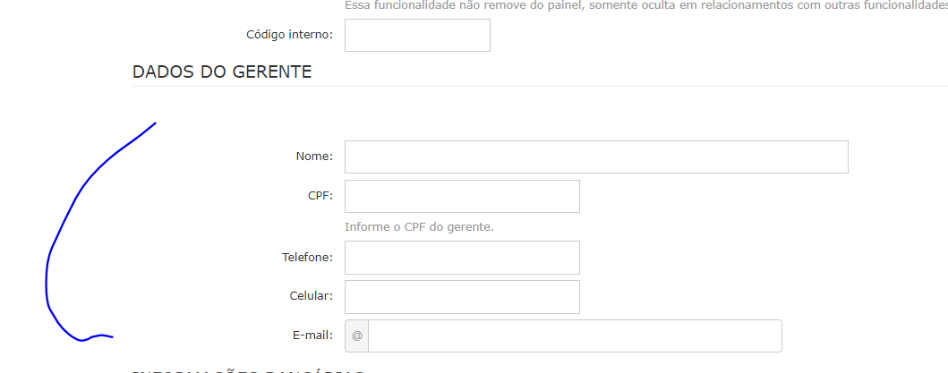Click the "E-mail:" label text
Screen dimensions: 948x373
(313, 335)
